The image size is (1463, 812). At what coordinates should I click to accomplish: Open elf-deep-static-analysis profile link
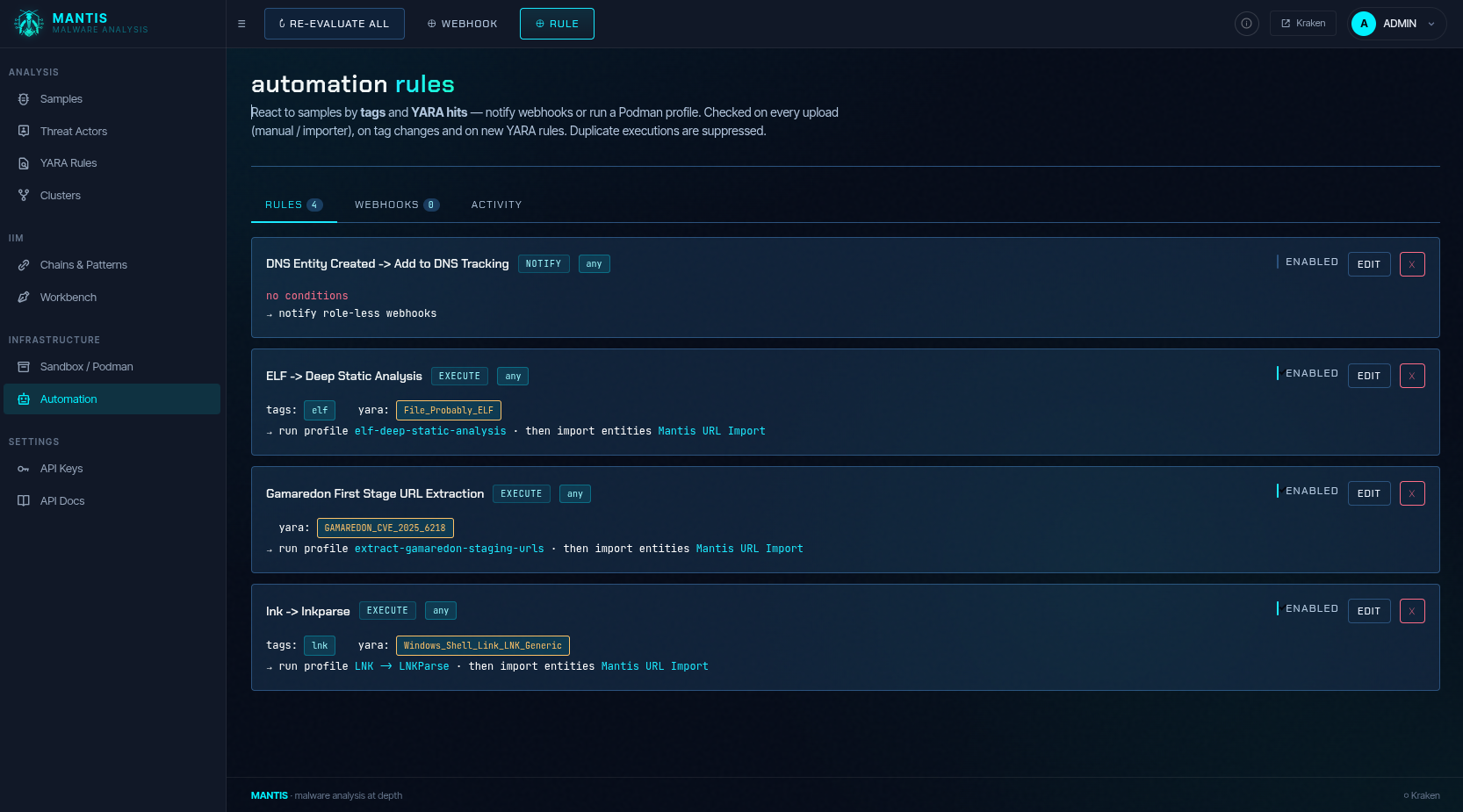tap(430, 431)
